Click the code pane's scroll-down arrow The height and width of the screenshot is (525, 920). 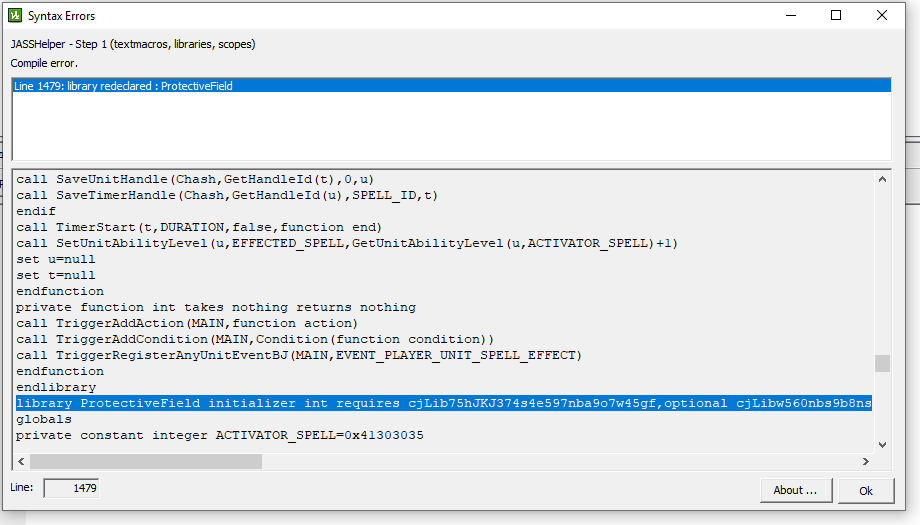[x=882, y=444]
